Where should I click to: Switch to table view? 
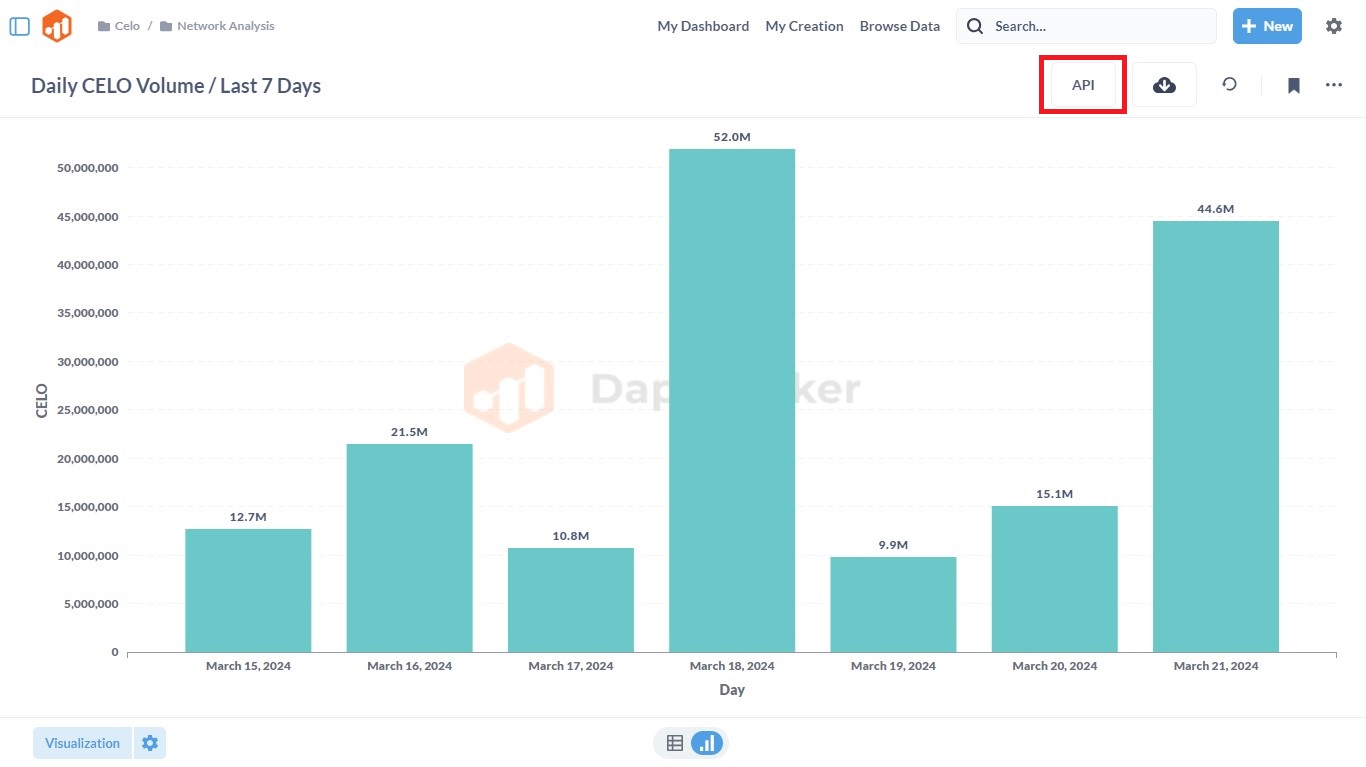675,743
